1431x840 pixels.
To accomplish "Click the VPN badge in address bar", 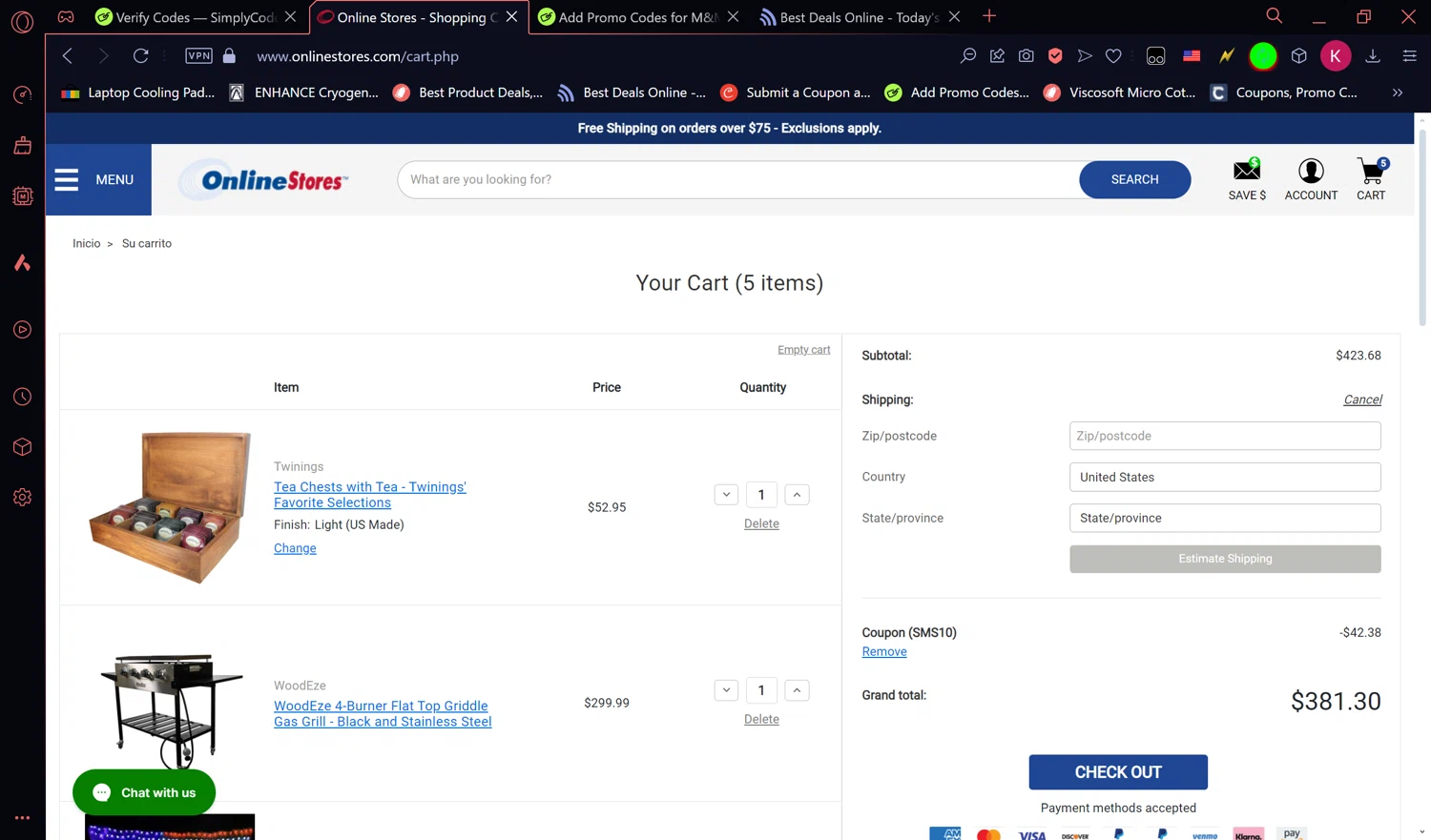I will tap(198, 55).
